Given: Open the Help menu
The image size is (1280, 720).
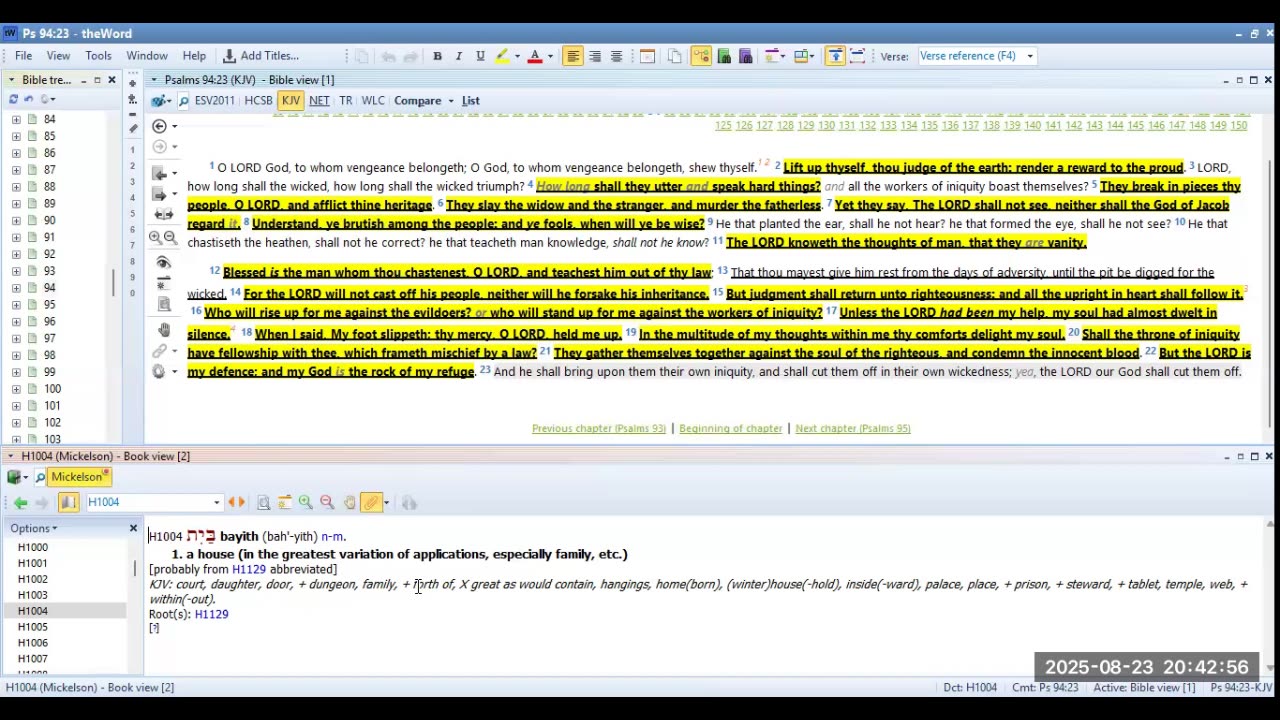Looking at the screenshot, I should tap(194, 56).
